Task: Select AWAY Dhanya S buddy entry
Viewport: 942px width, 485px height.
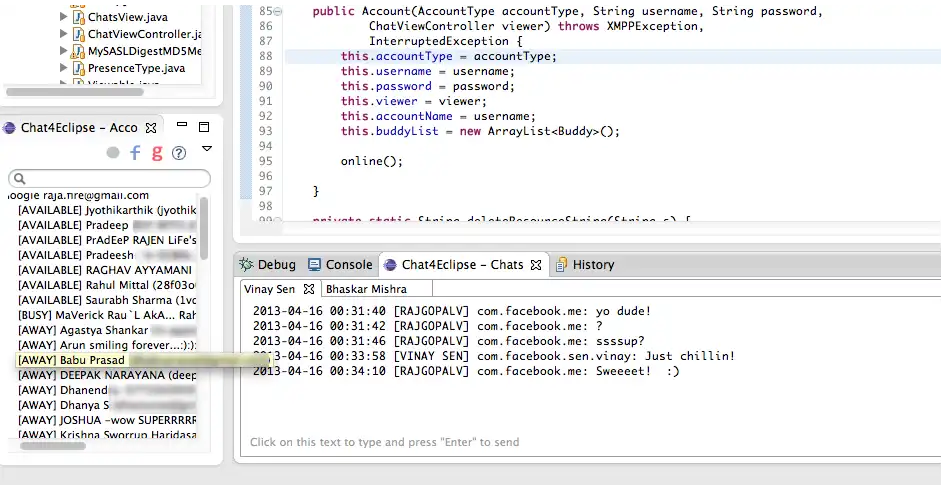Action: click(107, 405)
